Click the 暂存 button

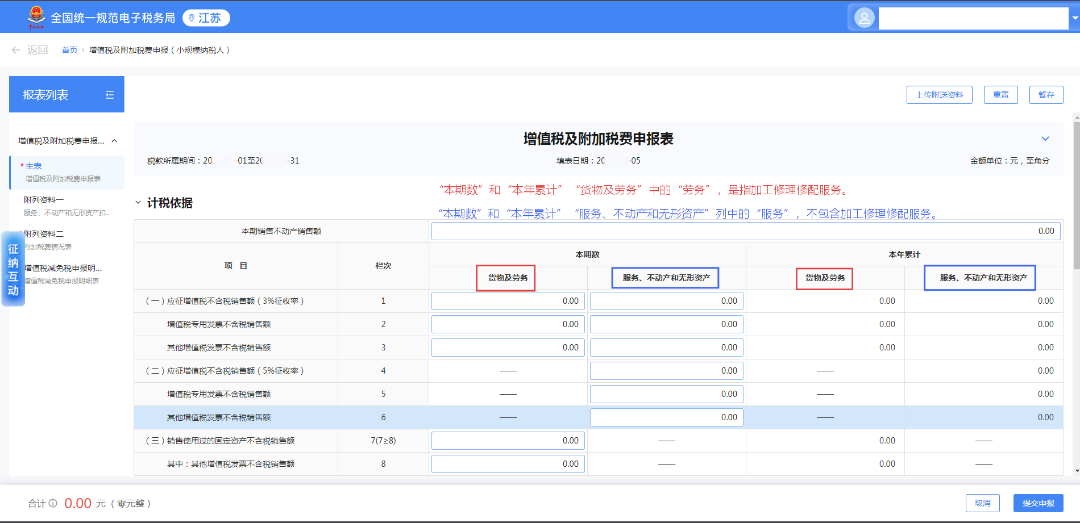(1046, 95)
